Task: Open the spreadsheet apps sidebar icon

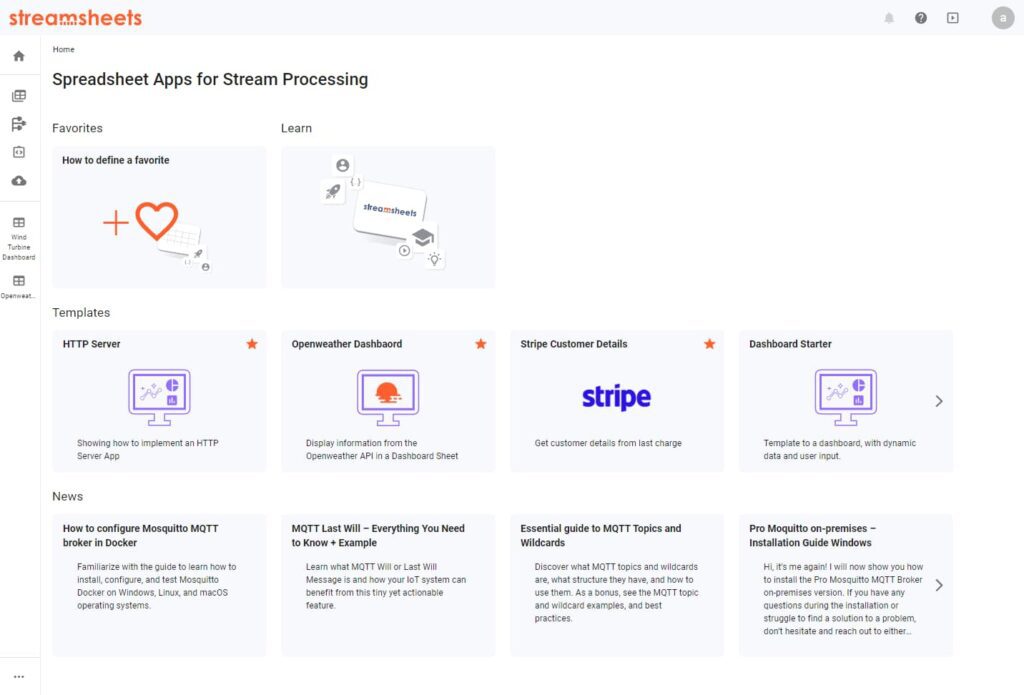Action: [19, 96]
